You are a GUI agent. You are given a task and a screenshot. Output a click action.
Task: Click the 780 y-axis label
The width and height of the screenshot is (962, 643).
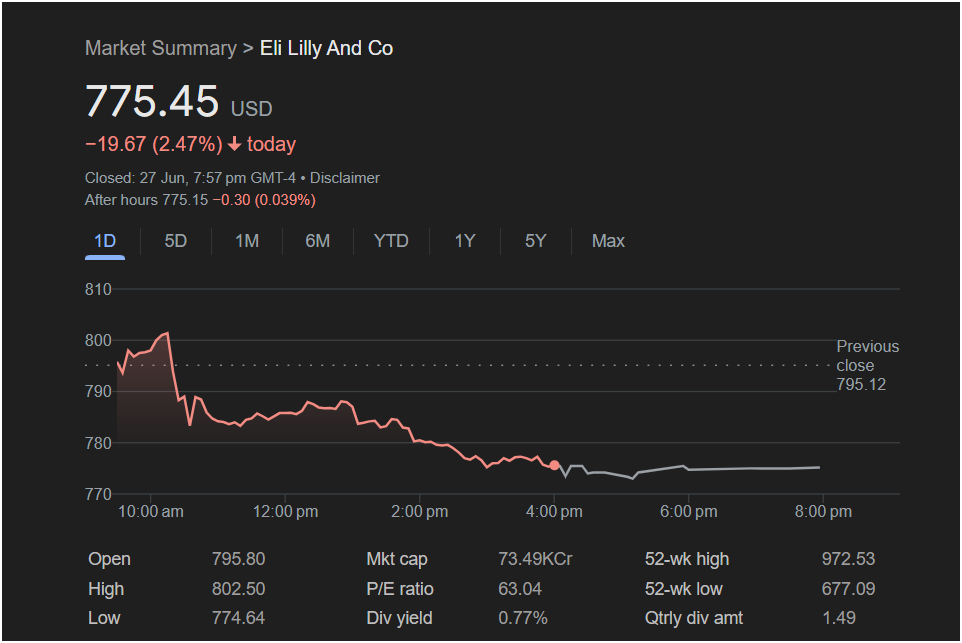98,443
